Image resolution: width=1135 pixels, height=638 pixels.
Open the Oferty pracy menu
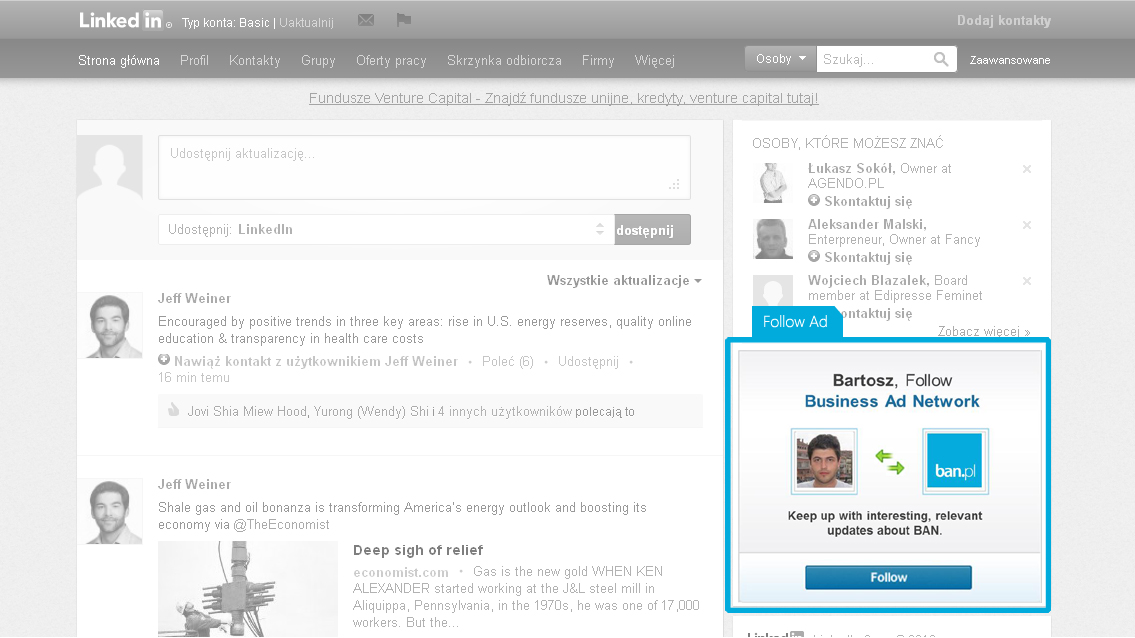[391, 60]
